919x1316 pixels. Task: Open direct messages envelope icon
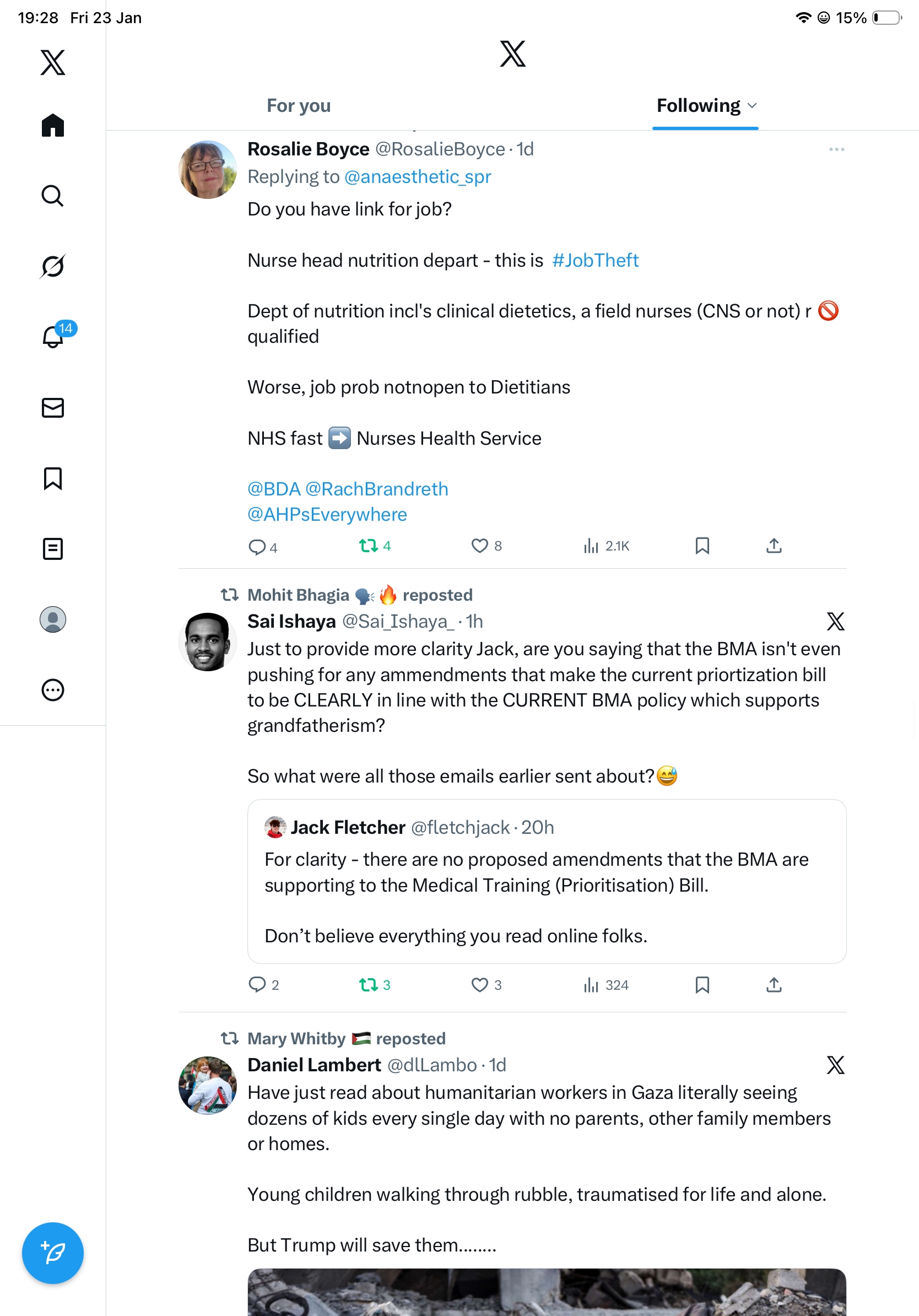pos(53,407)
